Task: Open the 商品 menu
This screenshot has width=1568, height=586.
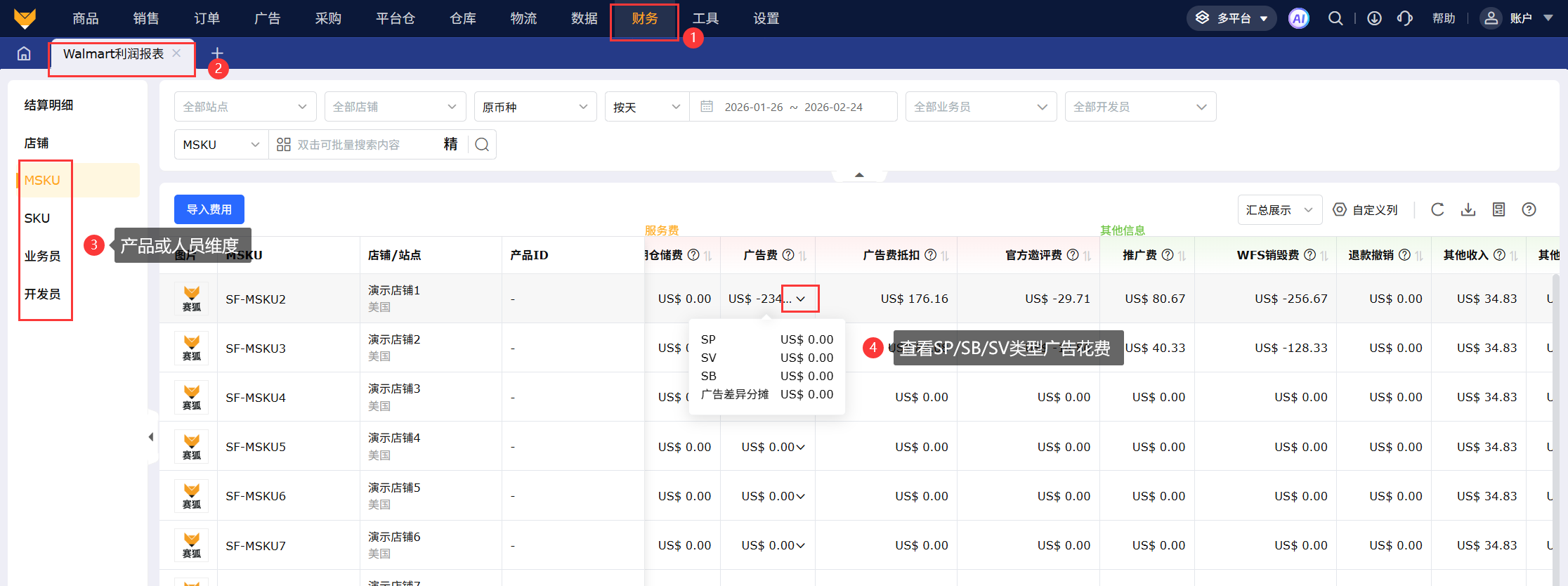Action: [x=86, y=18]
